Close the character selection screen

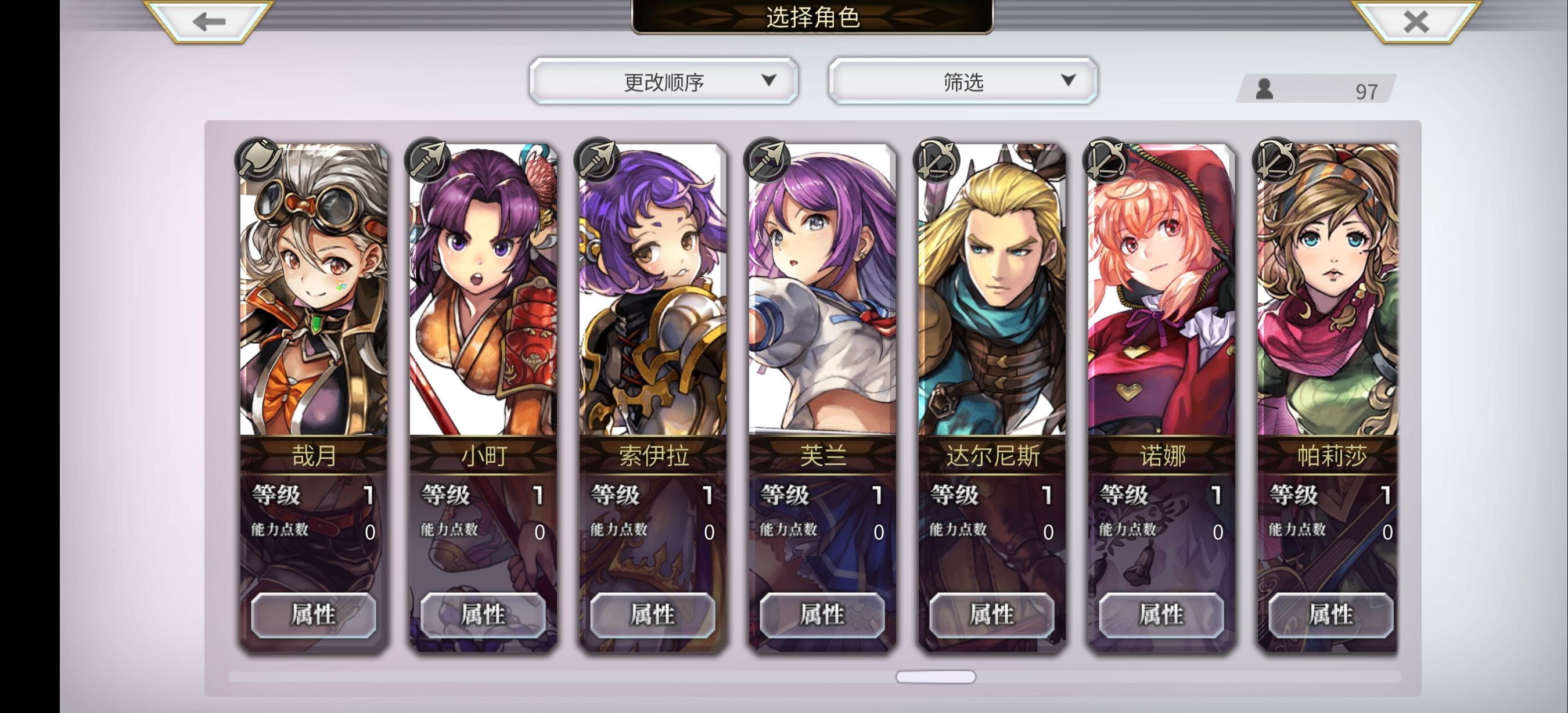click(x=1416, y=21)
